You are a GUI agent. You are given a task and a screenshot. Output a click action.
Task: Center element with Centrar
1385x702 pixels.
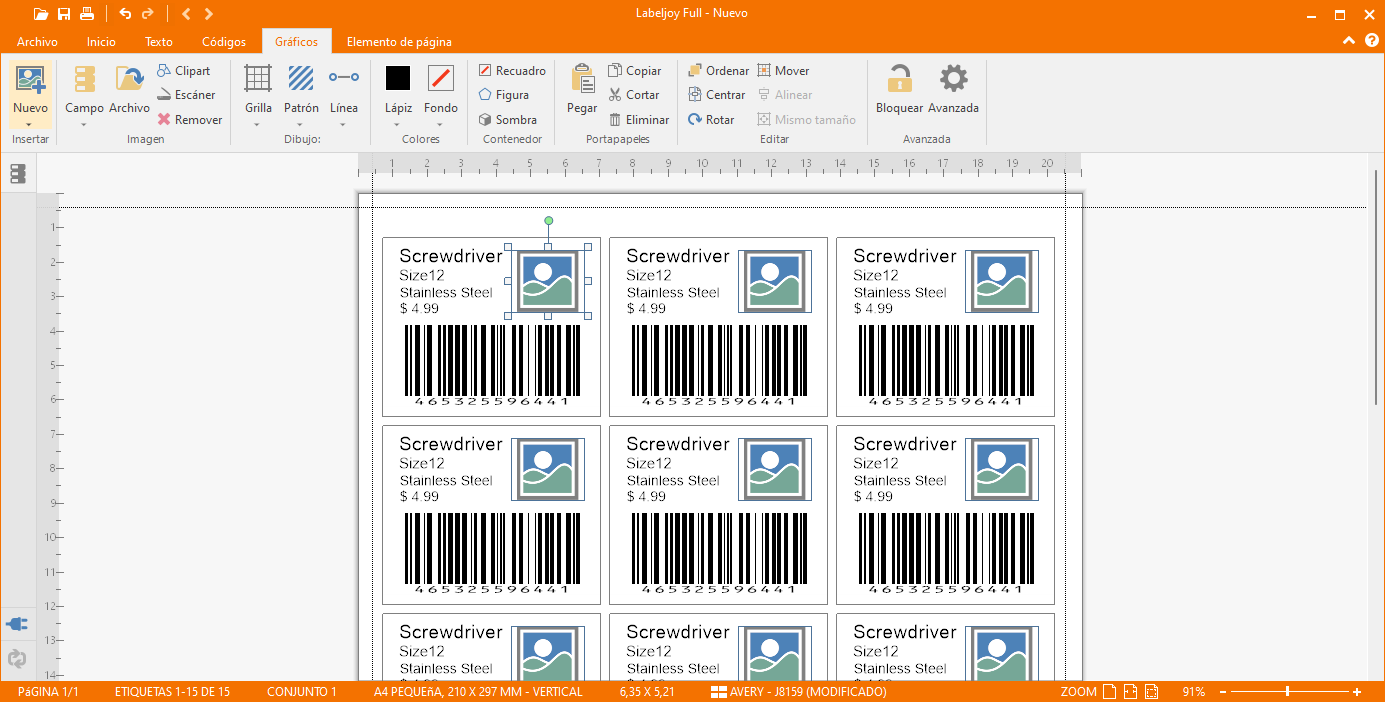tap(717, 95)
